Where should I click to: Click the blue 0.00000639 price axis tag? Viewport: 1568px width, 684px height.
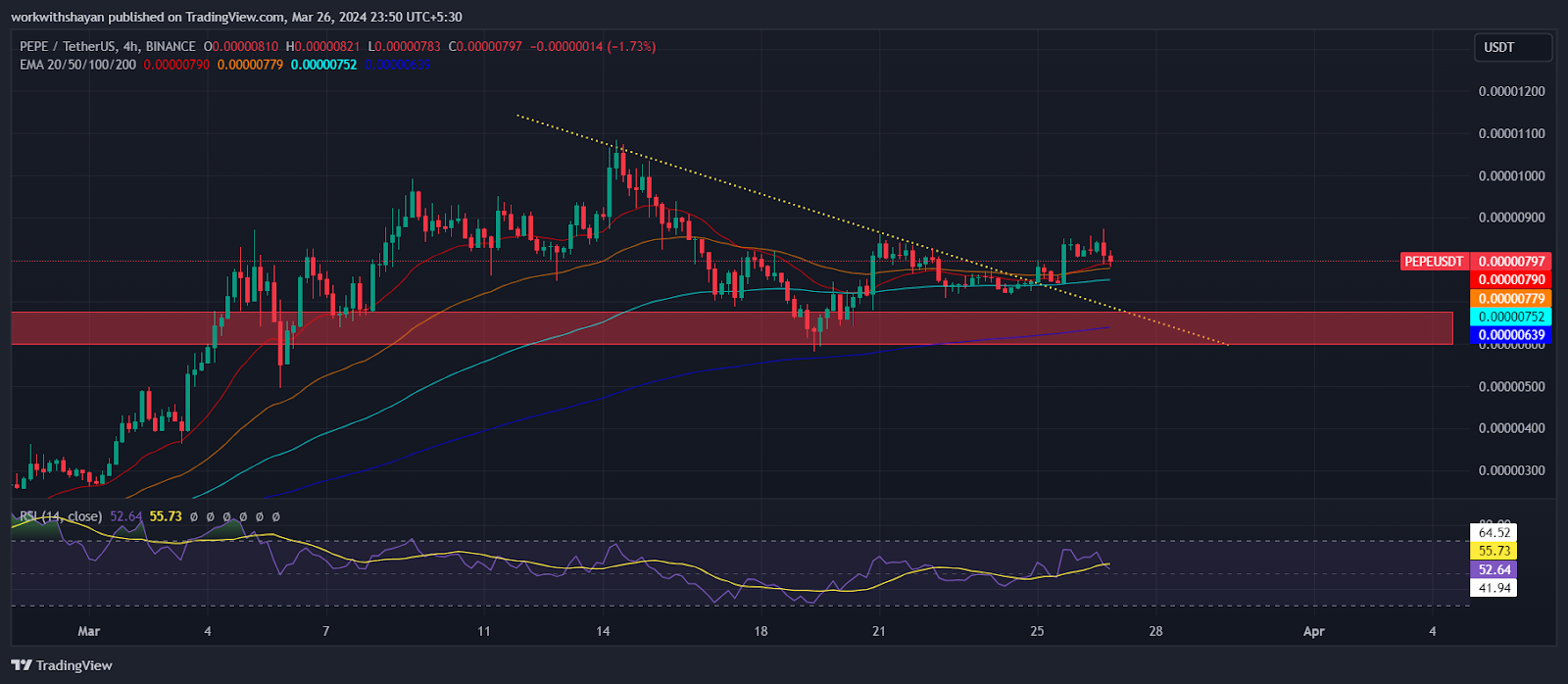tap(1511, 335)
